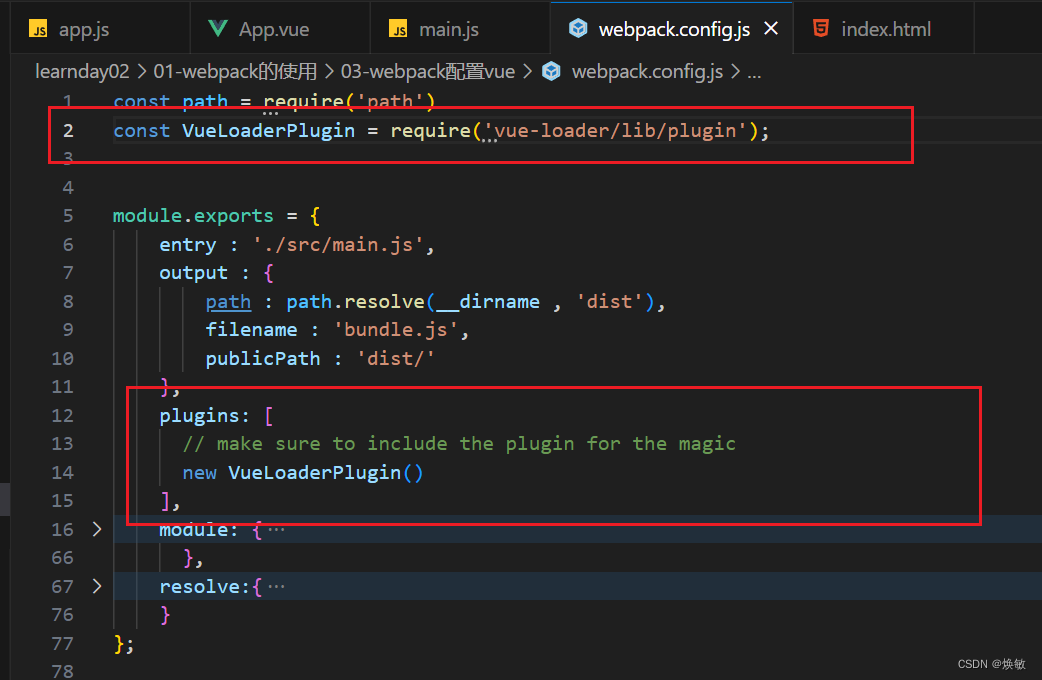Click the JavaScript icon beside main.js
Screen dimensions: 1042x680
[396, 28]
